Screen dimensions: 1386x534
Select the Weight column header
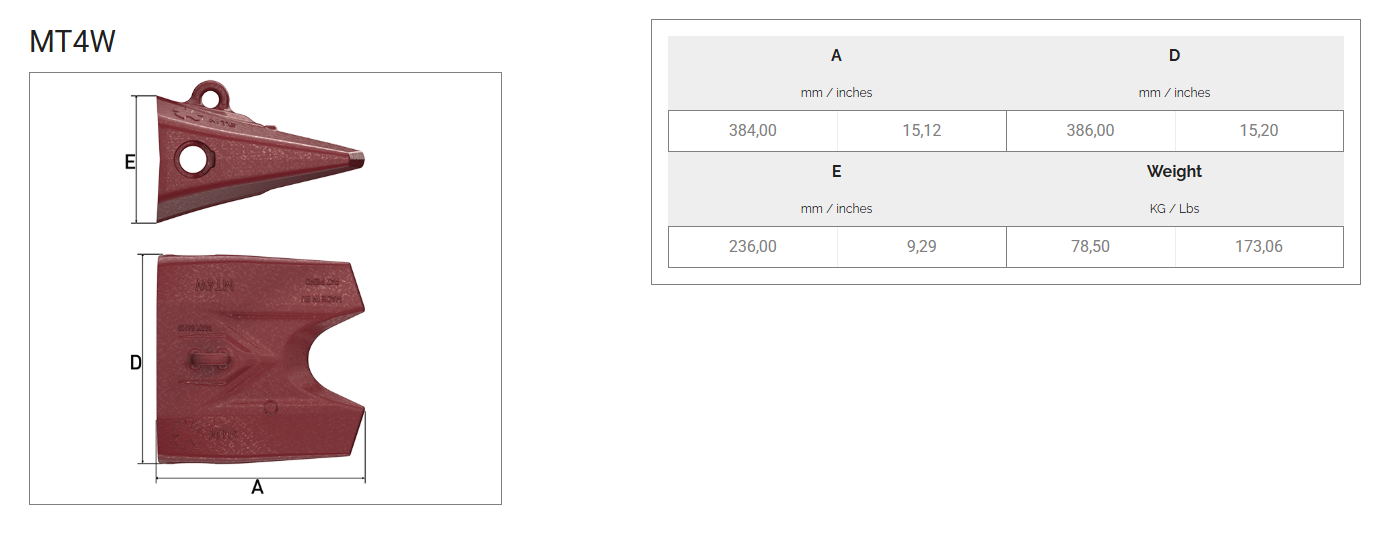(x=1174, y=172)
